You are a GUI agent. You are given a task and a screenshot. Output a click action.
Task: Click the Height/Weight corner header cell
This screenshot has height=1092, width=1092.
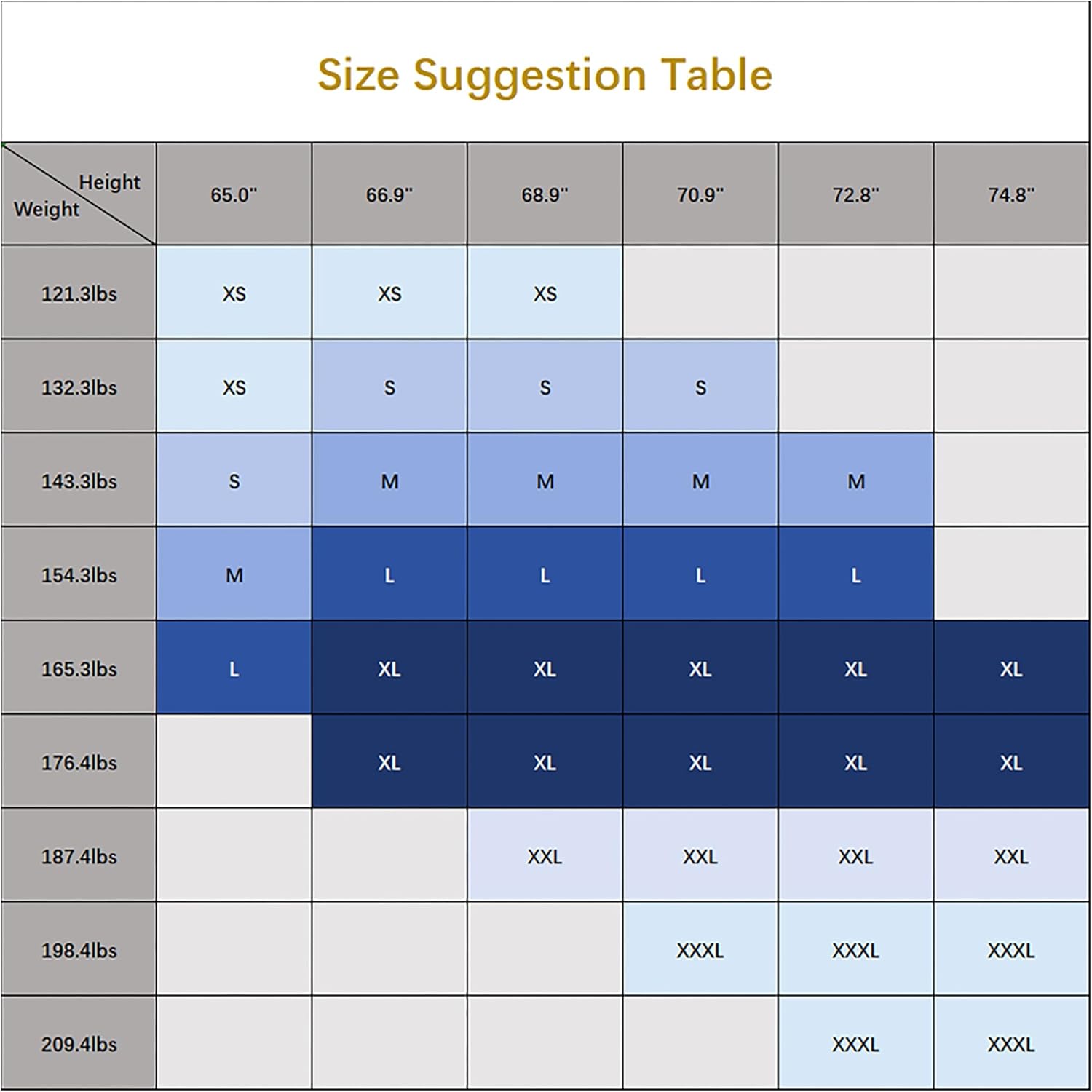click(78, 194)
